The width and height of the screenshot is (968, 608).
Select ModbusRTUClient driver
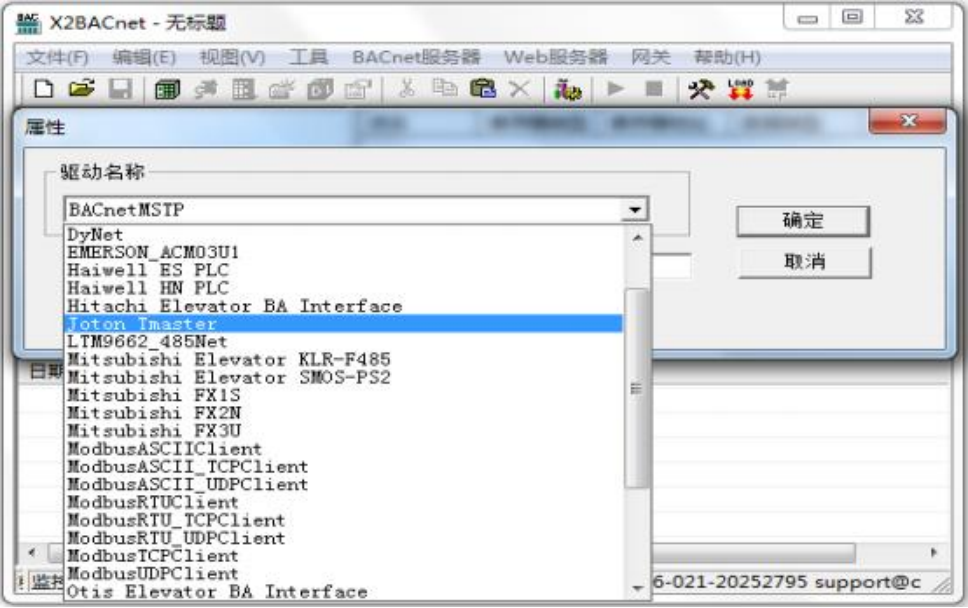coord(343,502)
